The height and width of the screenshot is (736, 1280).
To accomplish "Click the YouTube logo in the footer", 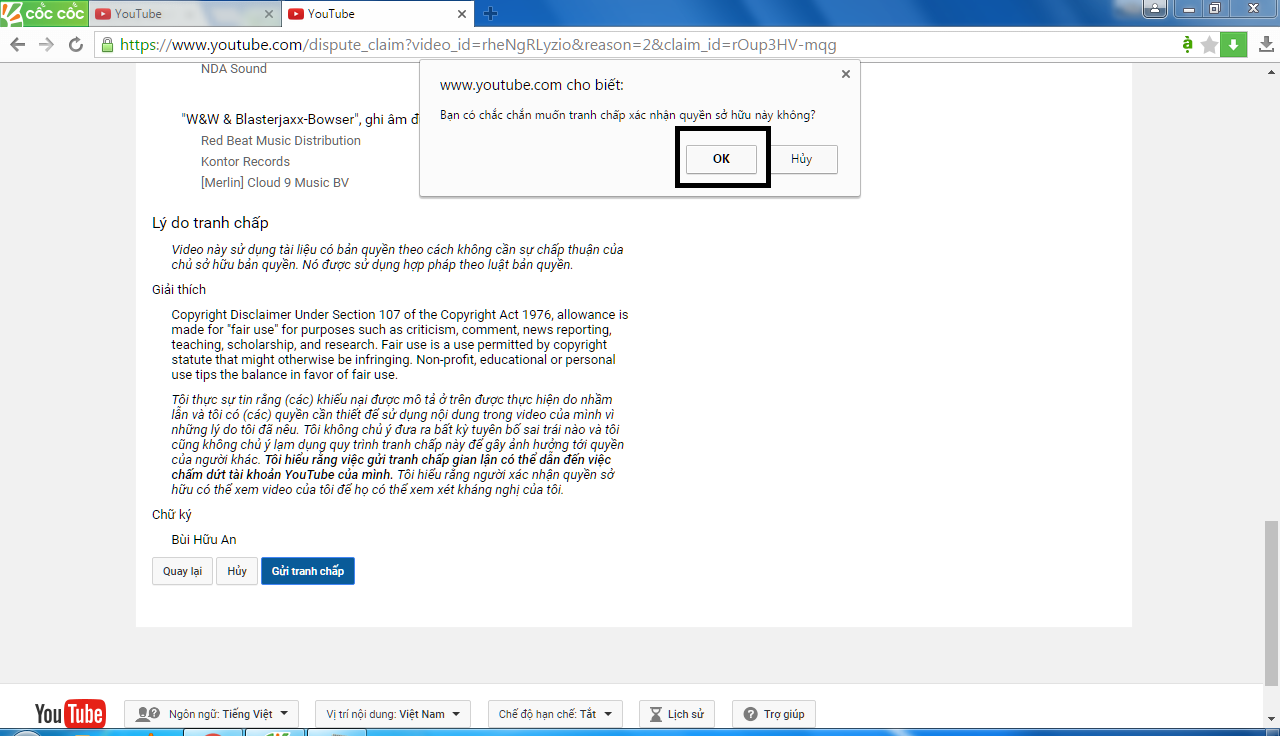I will 70,714.
